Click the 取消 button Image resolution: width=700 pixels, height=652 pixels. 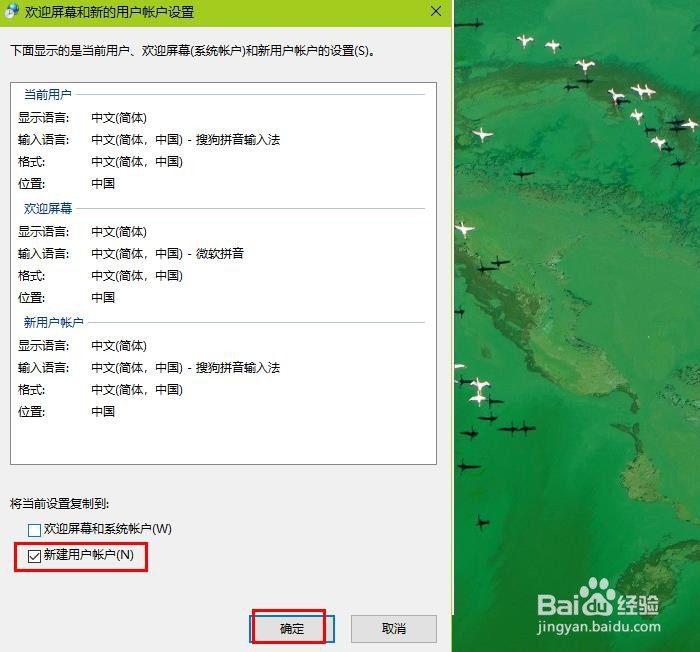(393, 629)
